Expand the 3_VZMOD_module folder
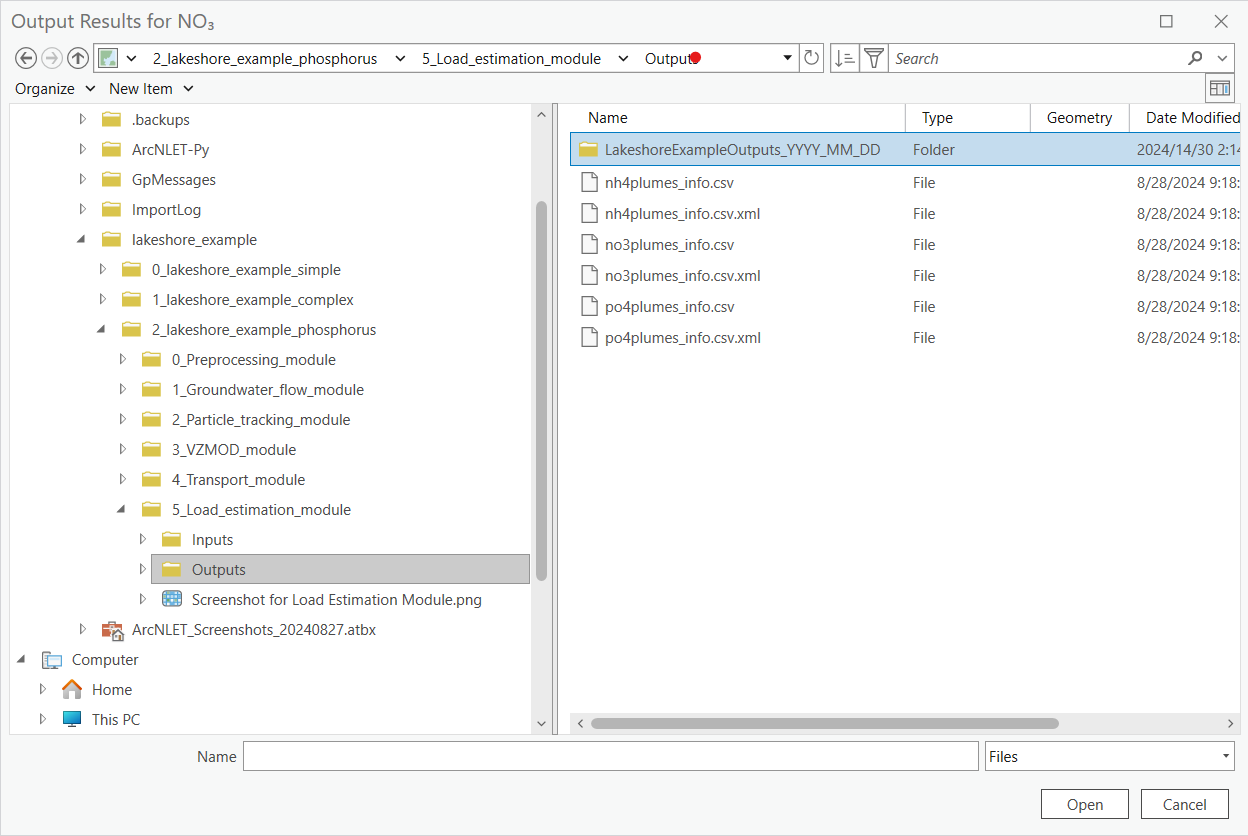The width and height of the screenshot is (1248, 836). pyautogui.click(x=123, y=450)
